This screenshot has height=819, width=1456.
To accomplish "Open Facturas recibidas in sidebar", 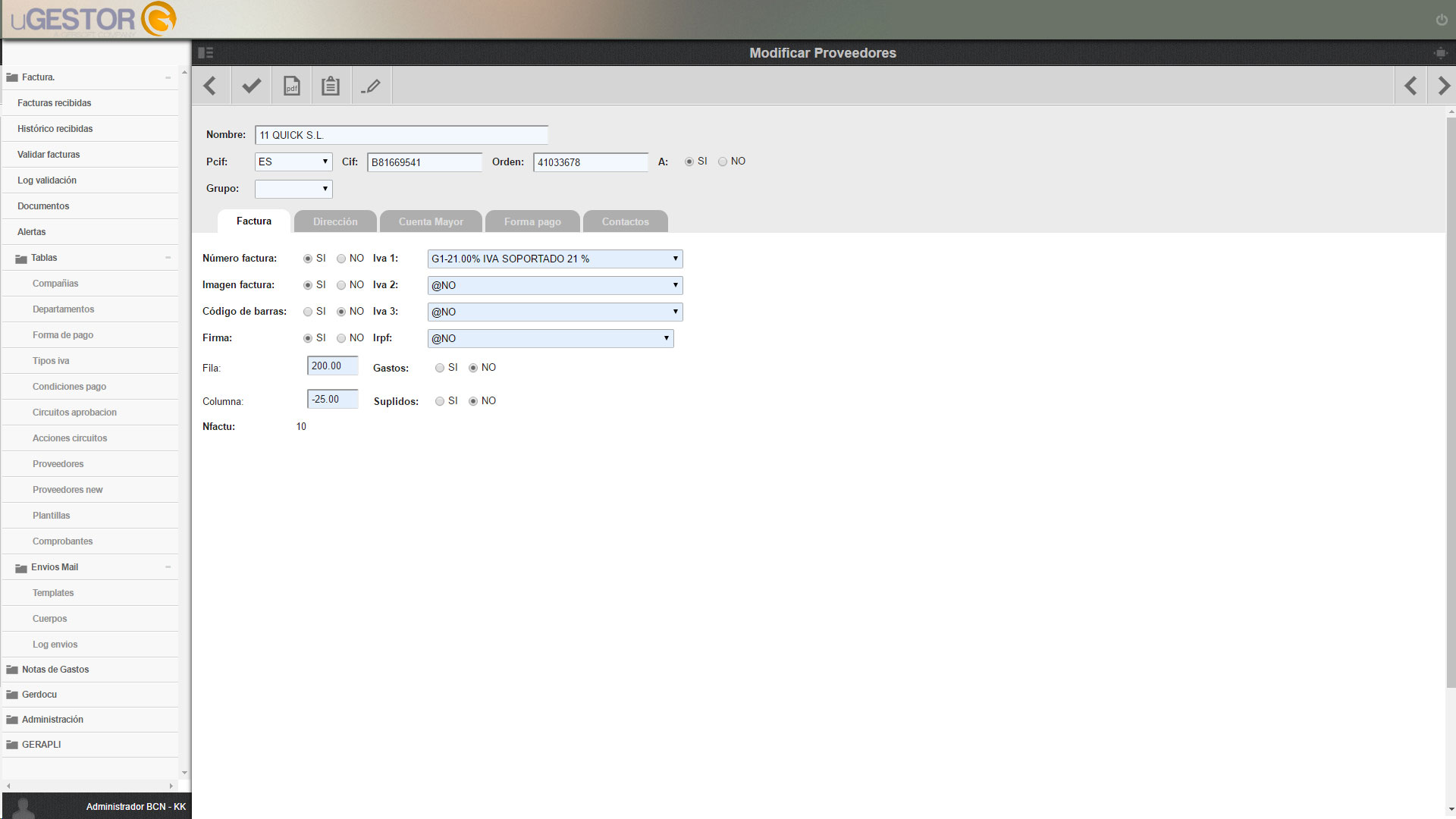I will pos(90,103).
